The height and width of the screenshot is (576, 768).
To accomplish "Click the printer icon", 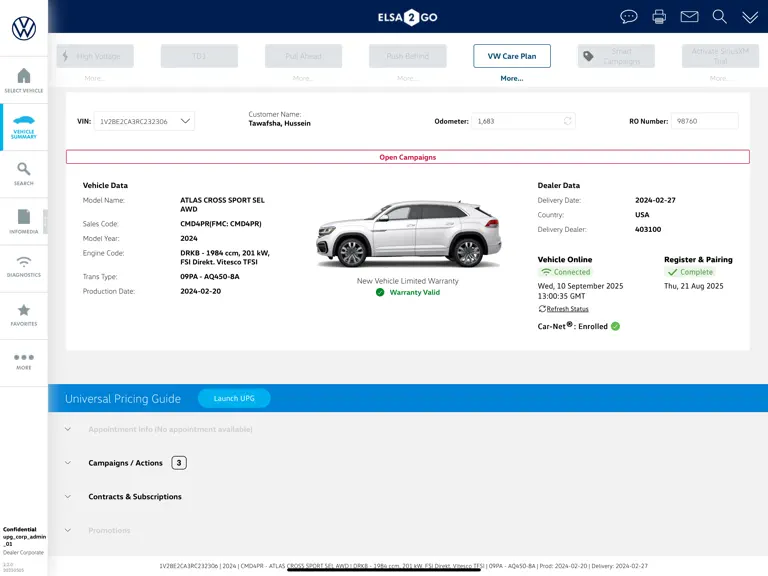I will (659, 17).
